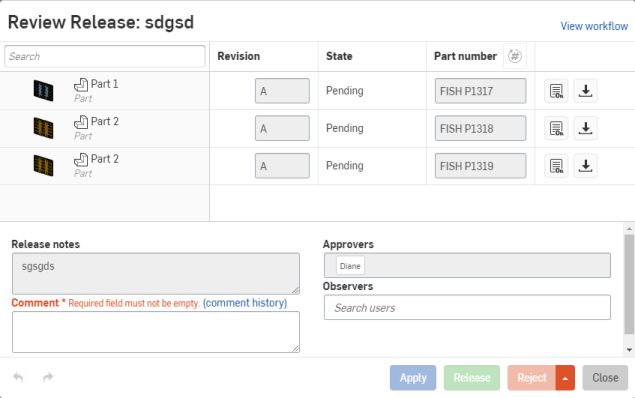Select the blue Part 1 thumbnail
The image size is (635, 398).
[x=43, y=90]
